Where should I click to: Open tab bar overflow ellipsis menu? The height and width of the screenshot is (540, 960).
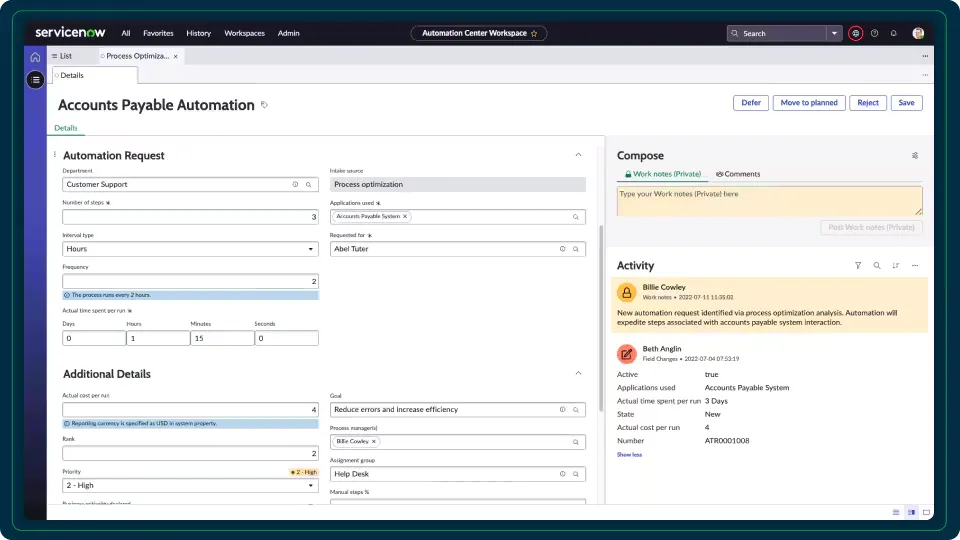click(x=925, y=56)
